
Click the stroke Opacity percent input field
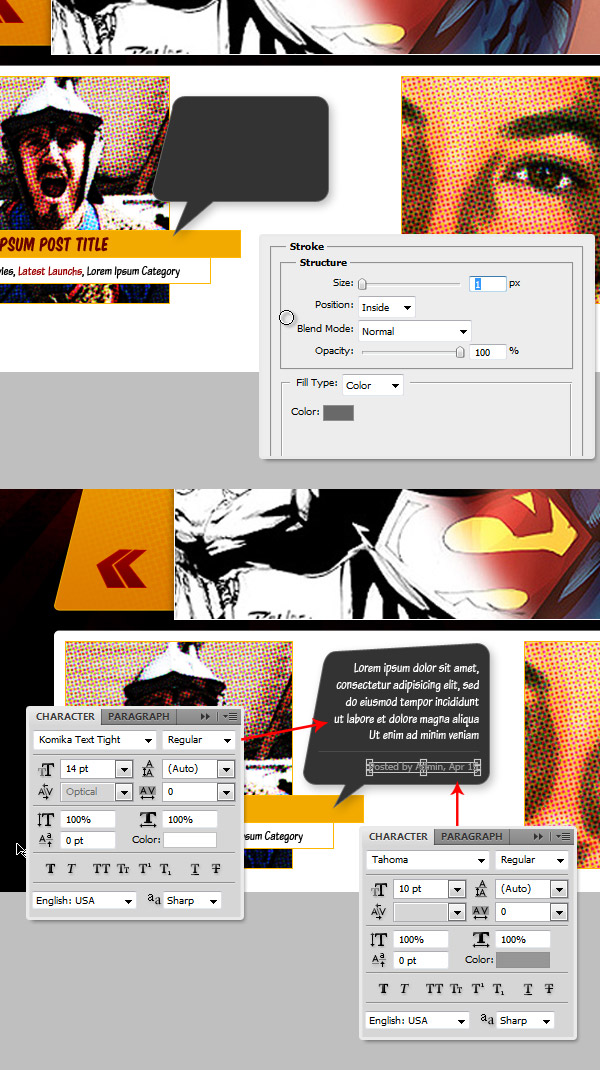pos(487,351)
